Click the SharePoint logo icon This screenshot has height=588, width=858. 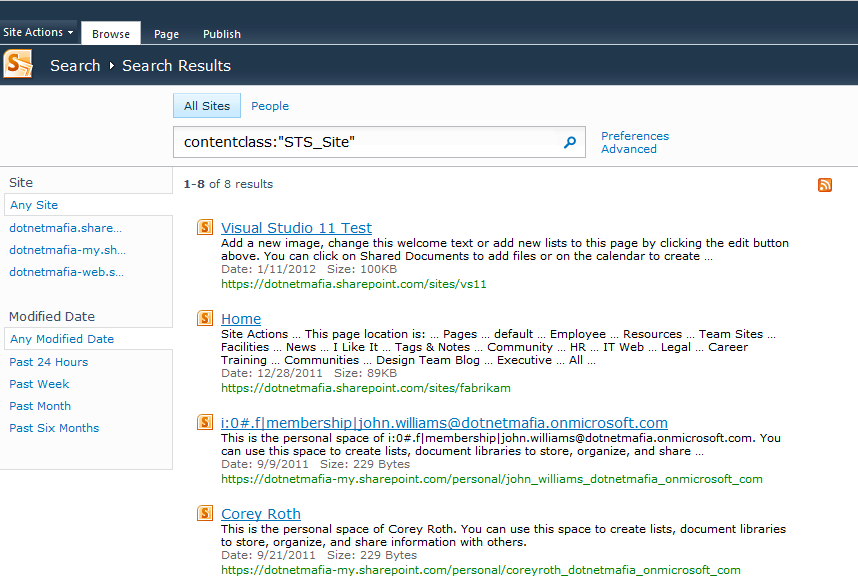point(18,64)
